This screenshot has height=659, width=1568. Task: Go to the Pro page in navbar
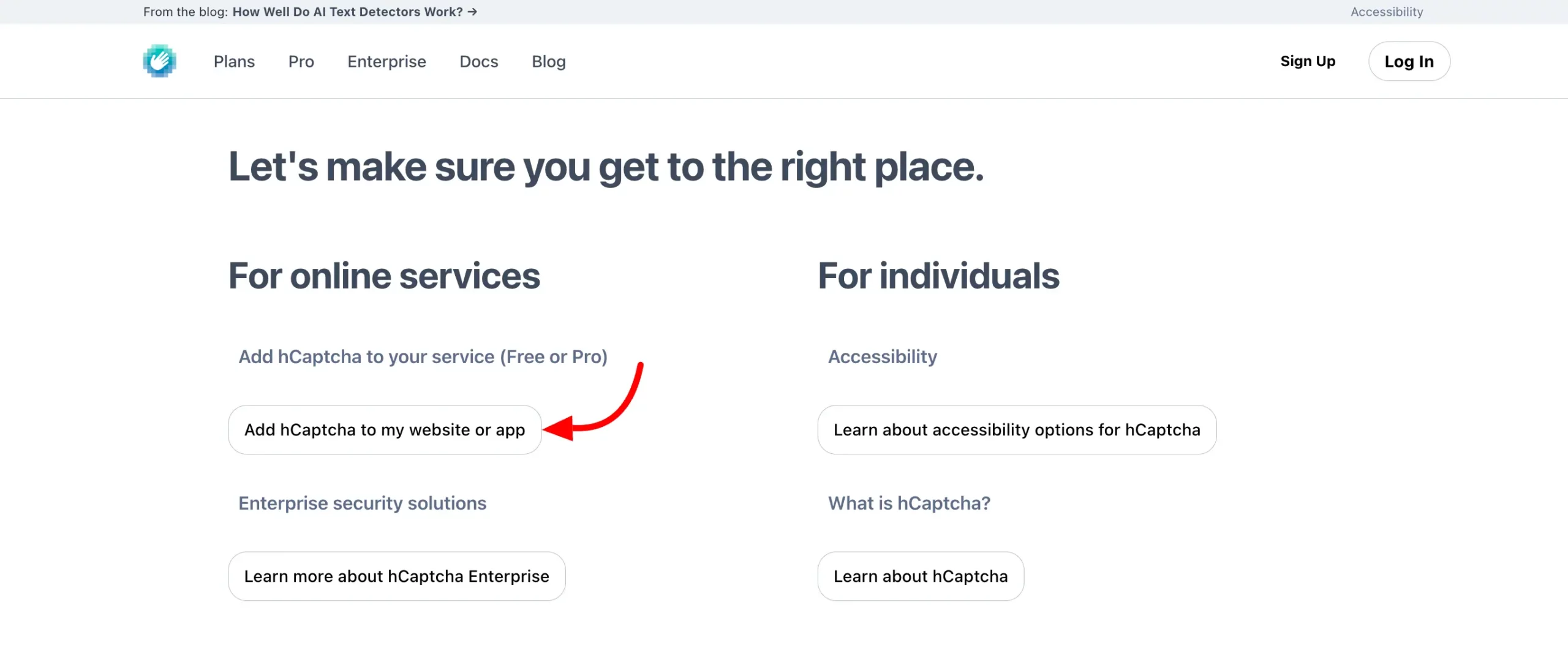pyautogui.click(x=301, y=61)
